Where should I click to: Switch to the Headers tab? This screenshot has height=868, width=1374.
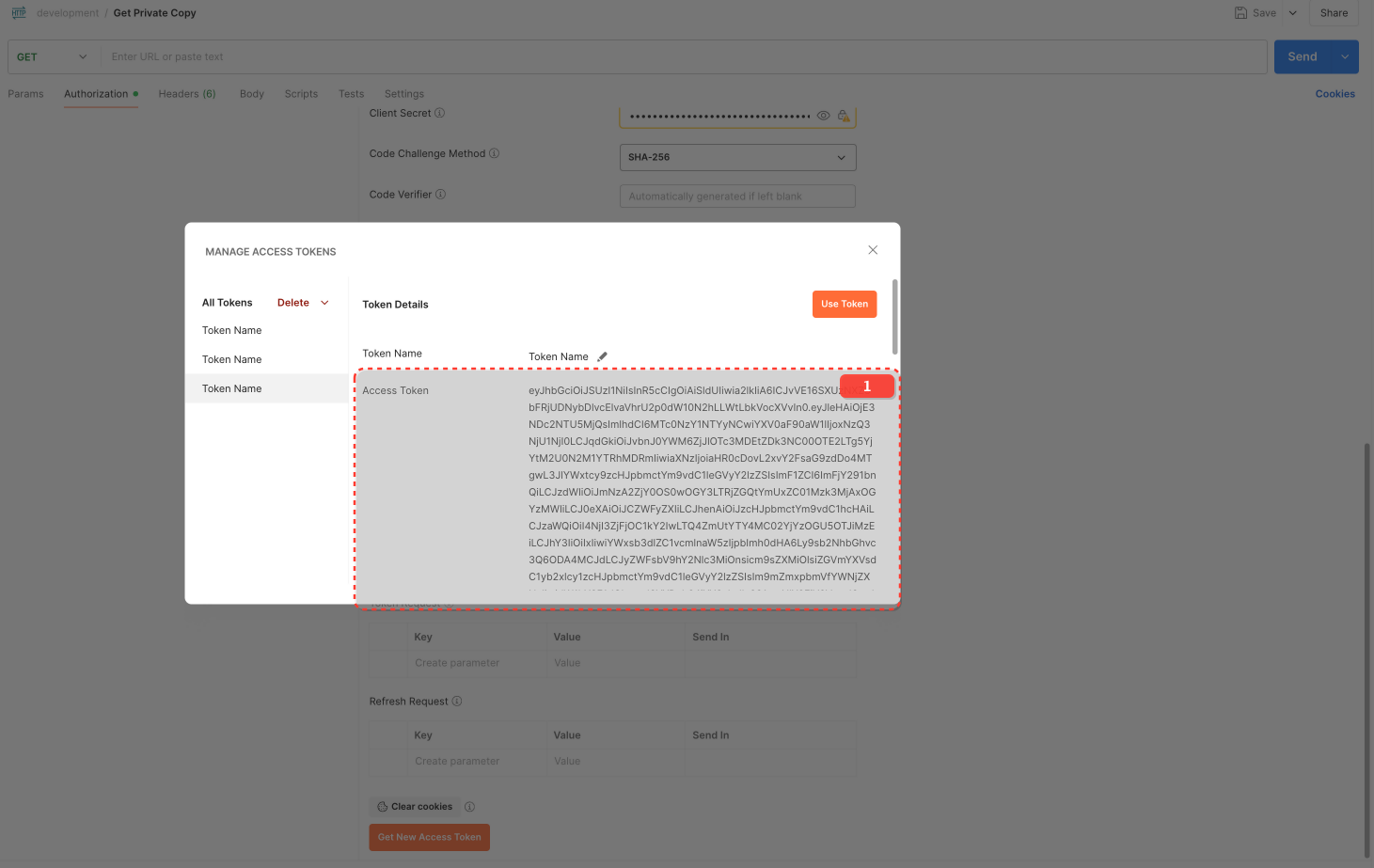pos(186,93)
